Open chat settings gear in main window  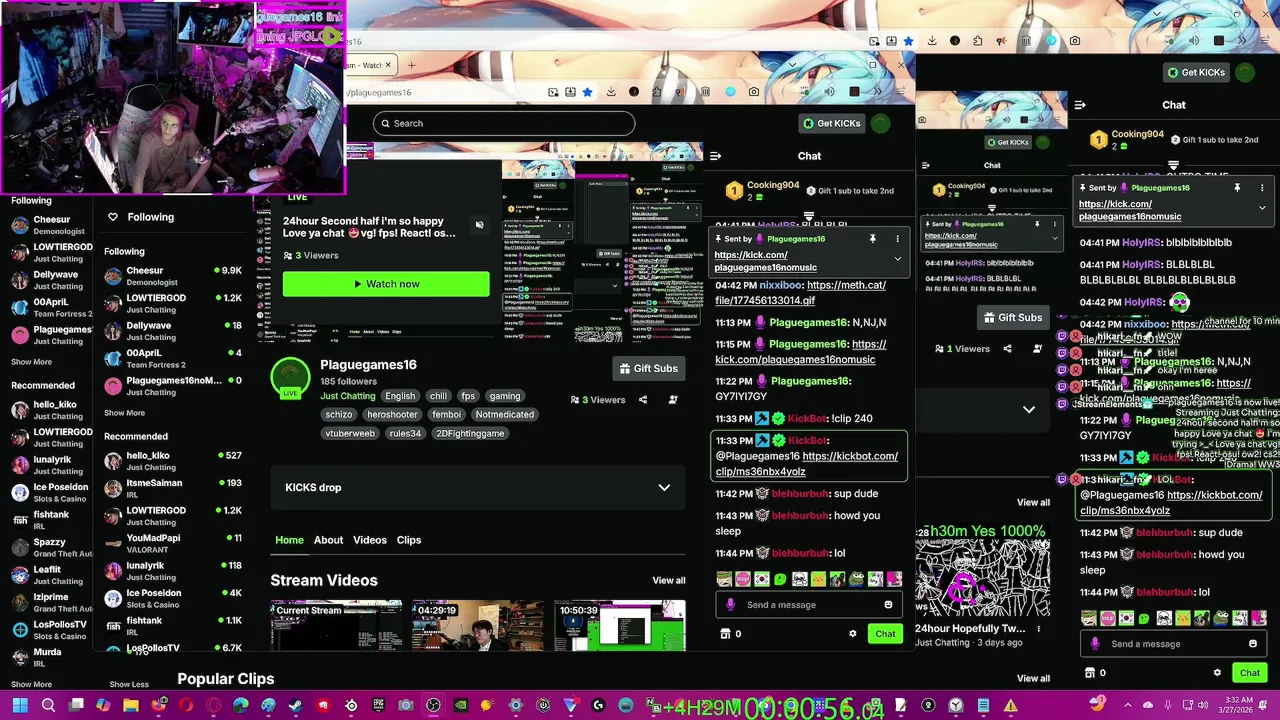pos(852,634)
